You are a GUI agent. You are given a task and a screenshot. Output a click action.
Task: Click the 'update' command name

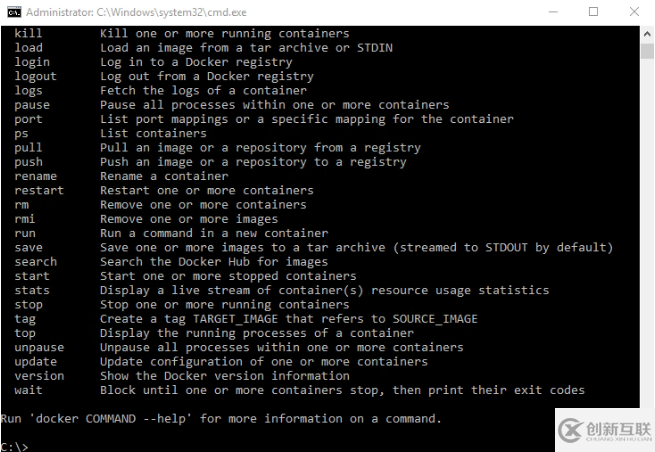coord(36,362)
